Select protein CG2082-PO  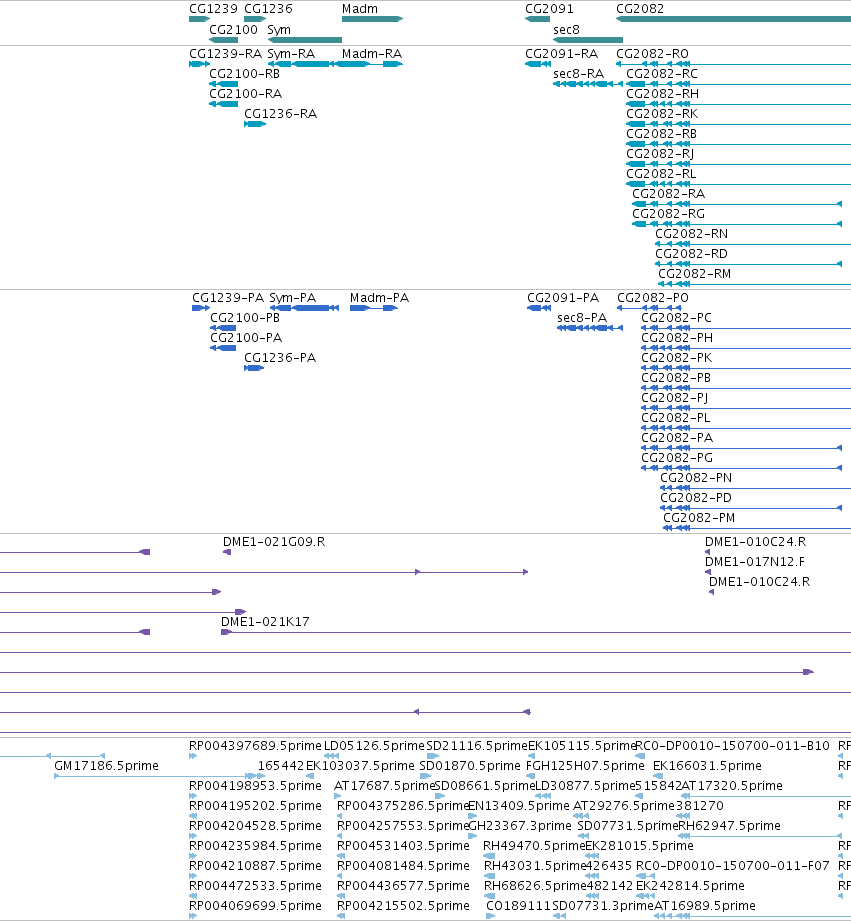652,298
